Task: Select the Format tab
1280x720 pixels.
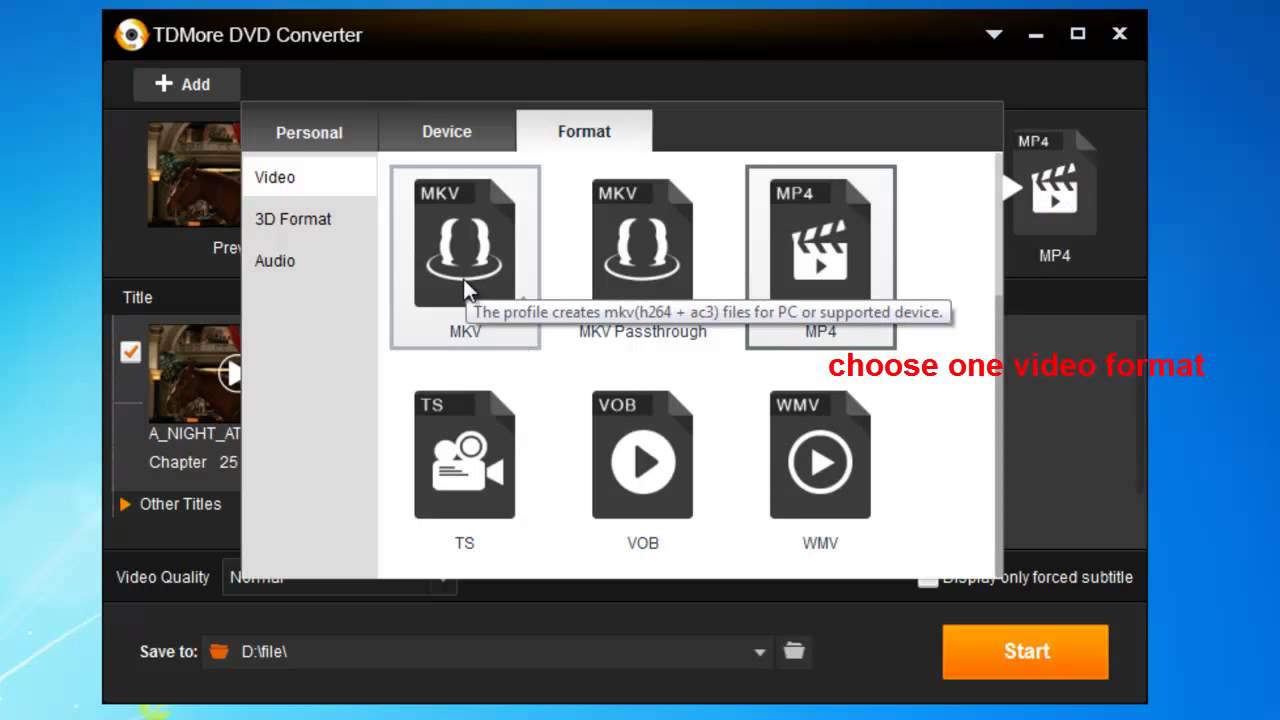Action: [x=584, y=131]
